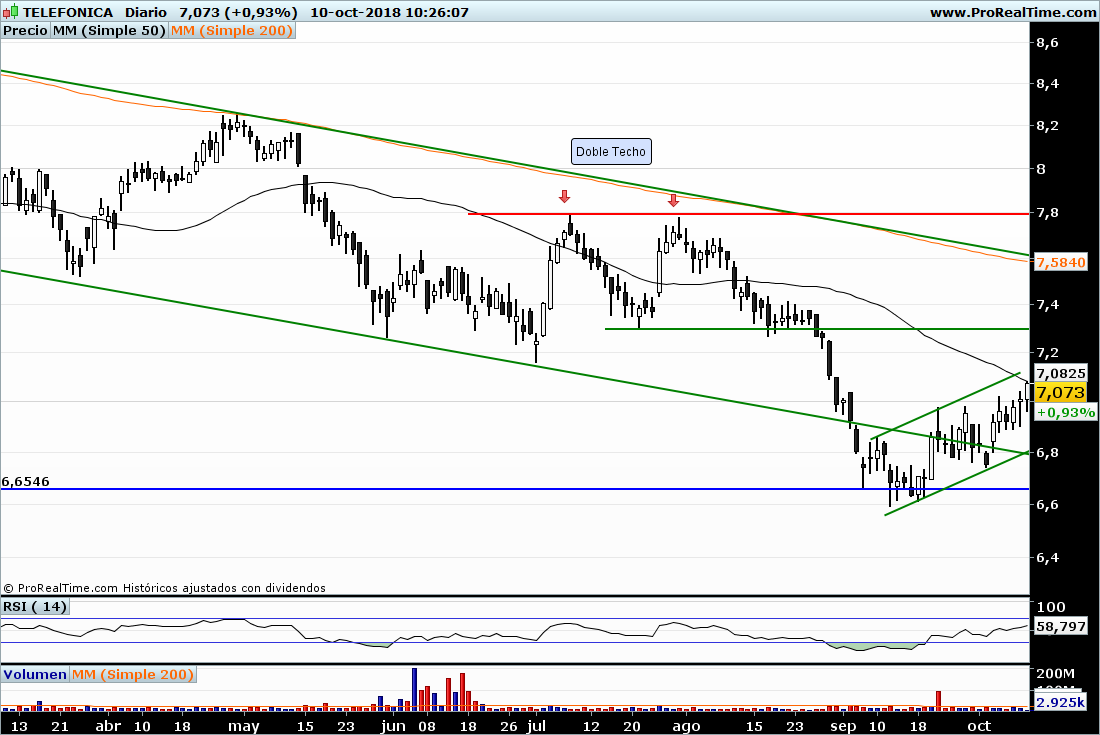Select MM (Simple 200) label in volume panel
Viewport: 1100px width, 735px height.
coord(133,674)
